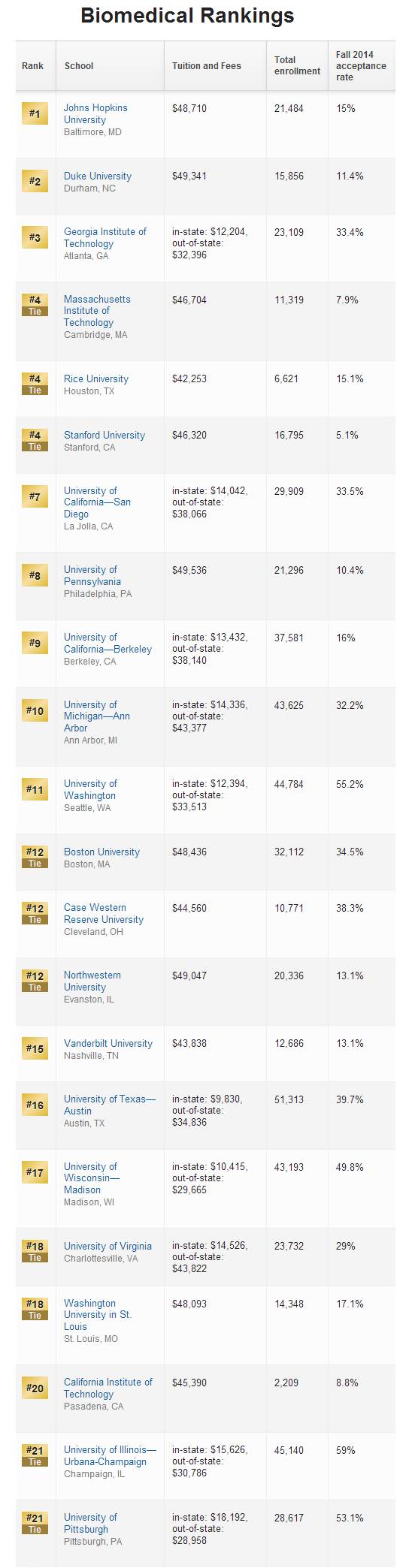Image resolution: width=412 pixels, height=1568 pixels.
Task: Open California Institute of Technology link
Action: click(x=108, y=1389)
